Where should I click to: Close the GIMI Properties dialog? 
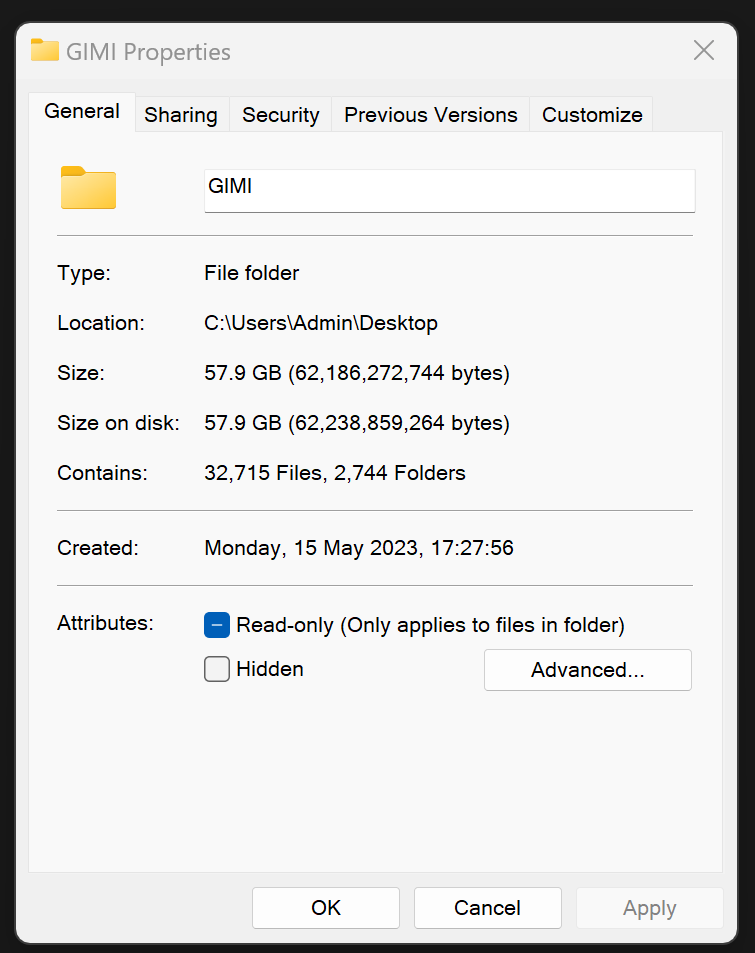pos(704,51)
